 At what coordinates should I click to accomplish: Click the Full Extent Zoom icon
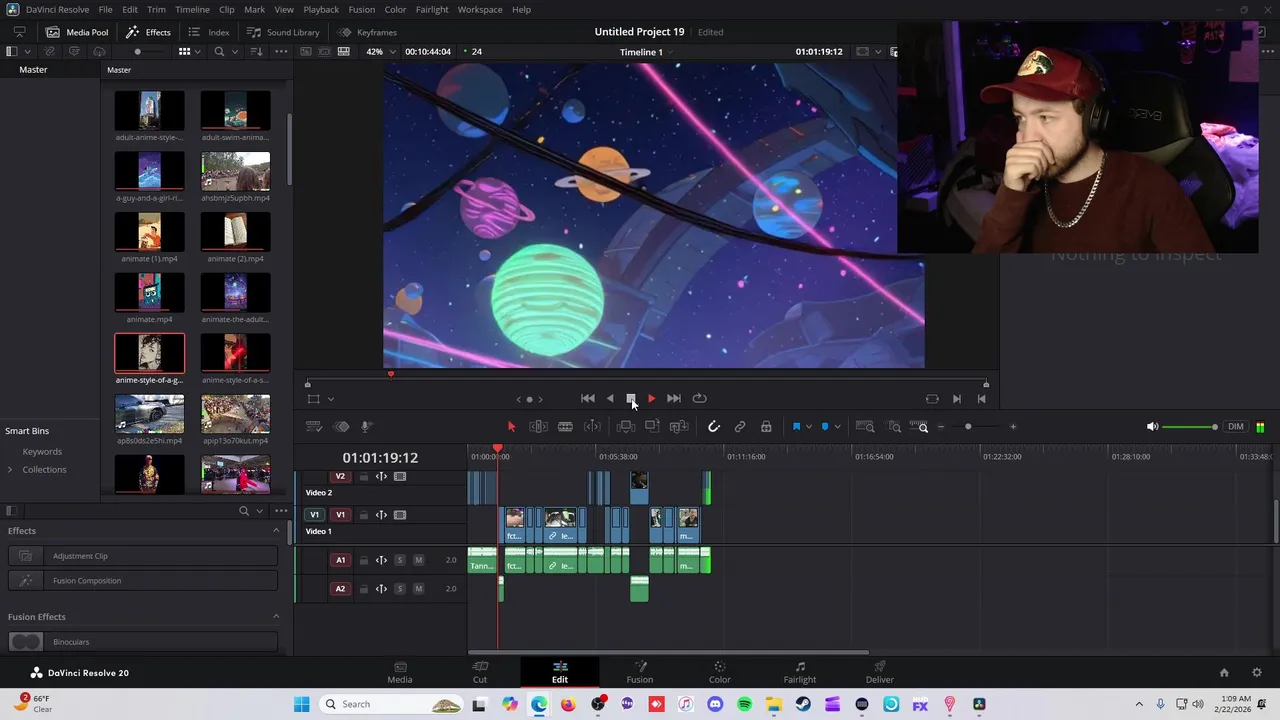pos(866,427)
